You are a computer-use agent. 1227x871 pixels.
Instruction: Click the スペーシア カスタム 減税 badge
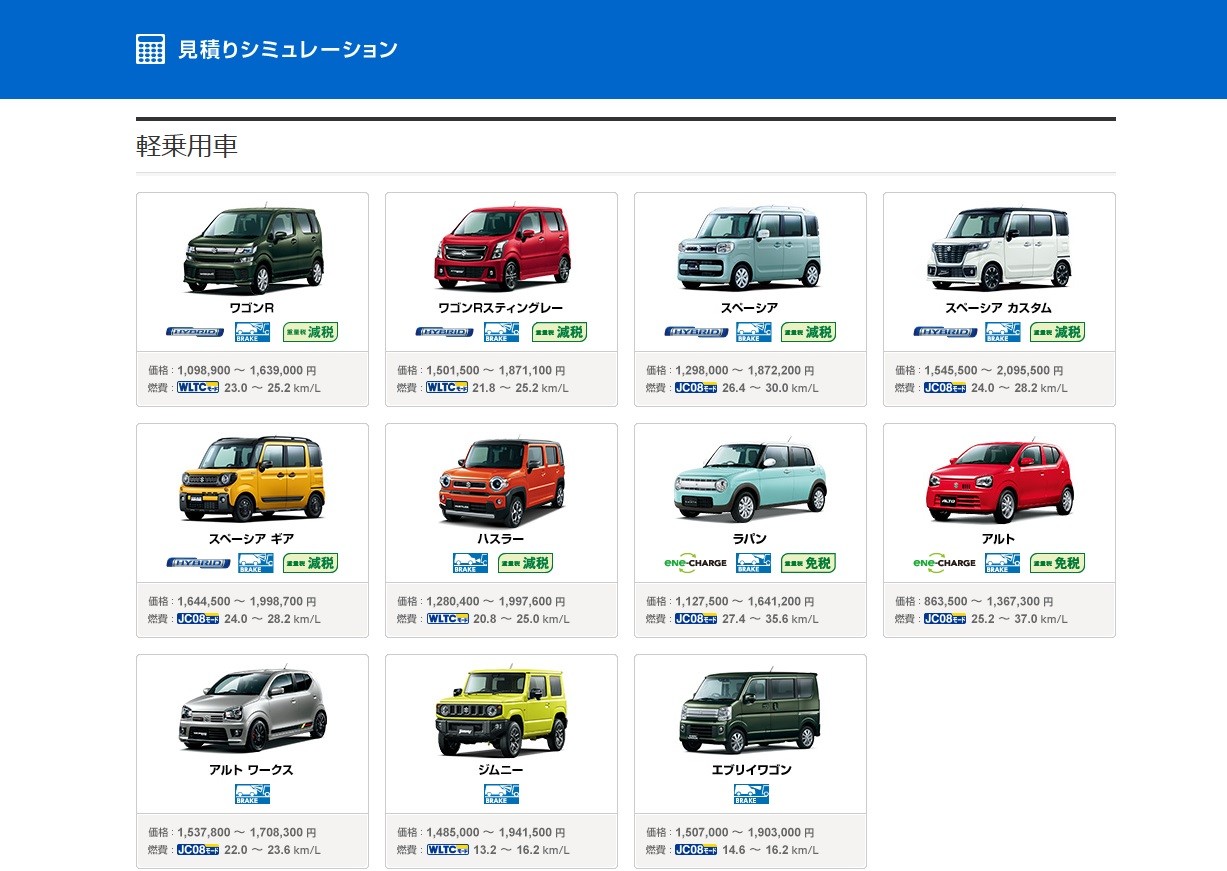click(1058, 332)
